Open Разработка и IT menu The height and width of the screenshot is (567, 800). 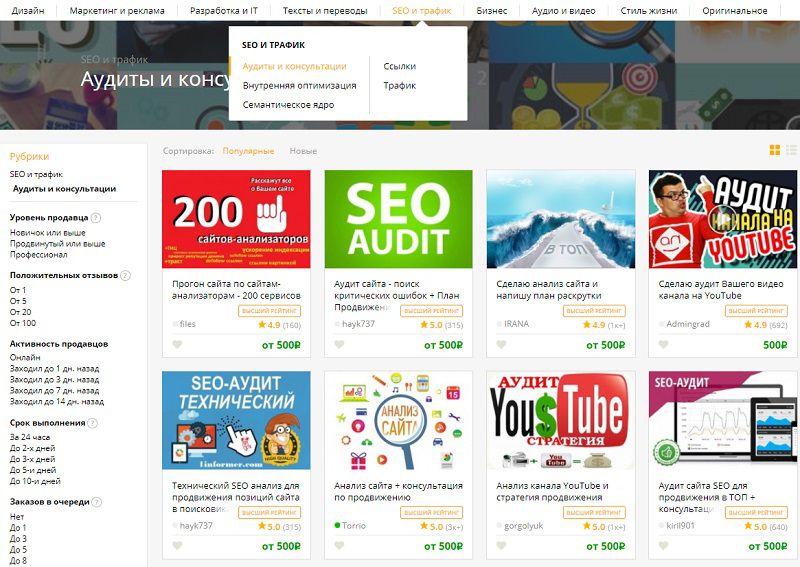(224, 10)
